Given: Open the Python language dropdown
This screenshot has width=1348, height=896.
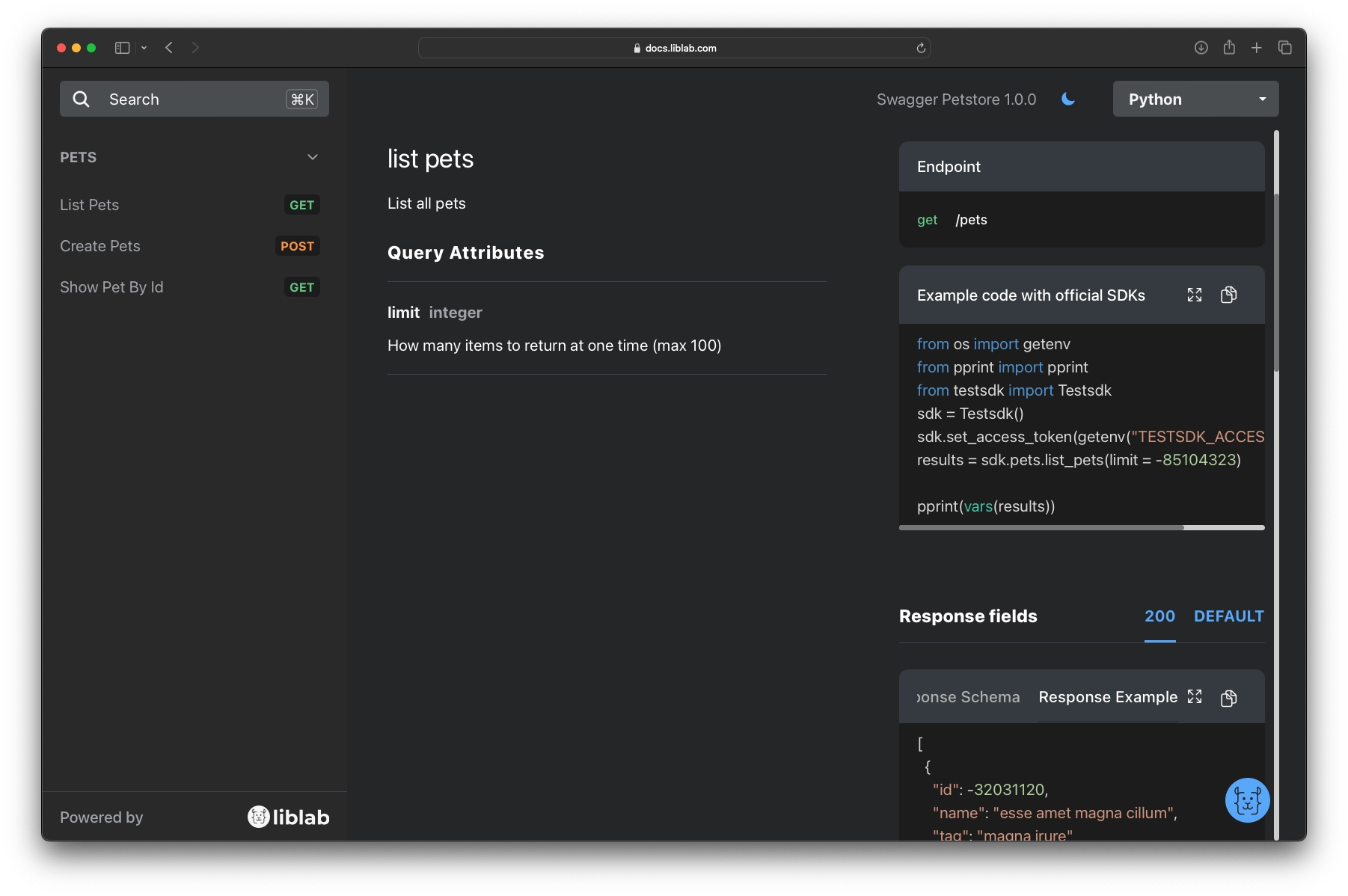Looking at the screenshot, I should [x=1195, y=99].
